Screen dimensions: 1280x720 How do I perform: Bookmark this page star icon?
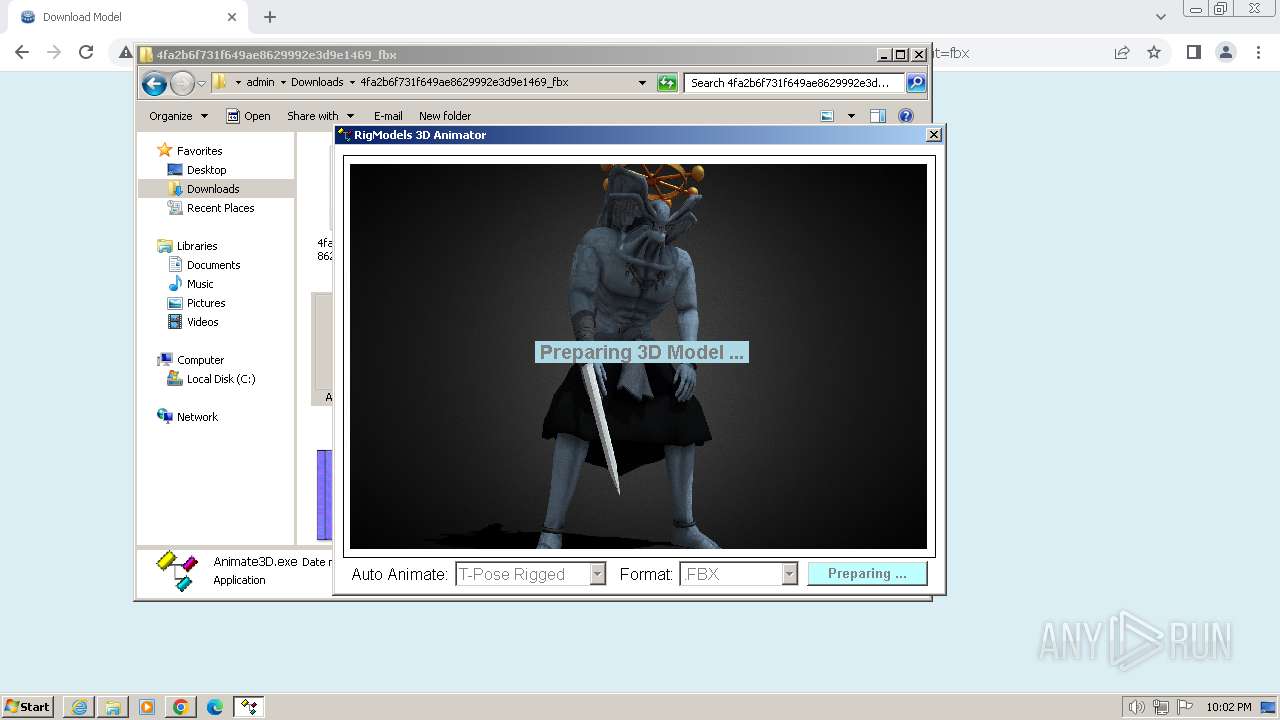[x=1154, y=52]
